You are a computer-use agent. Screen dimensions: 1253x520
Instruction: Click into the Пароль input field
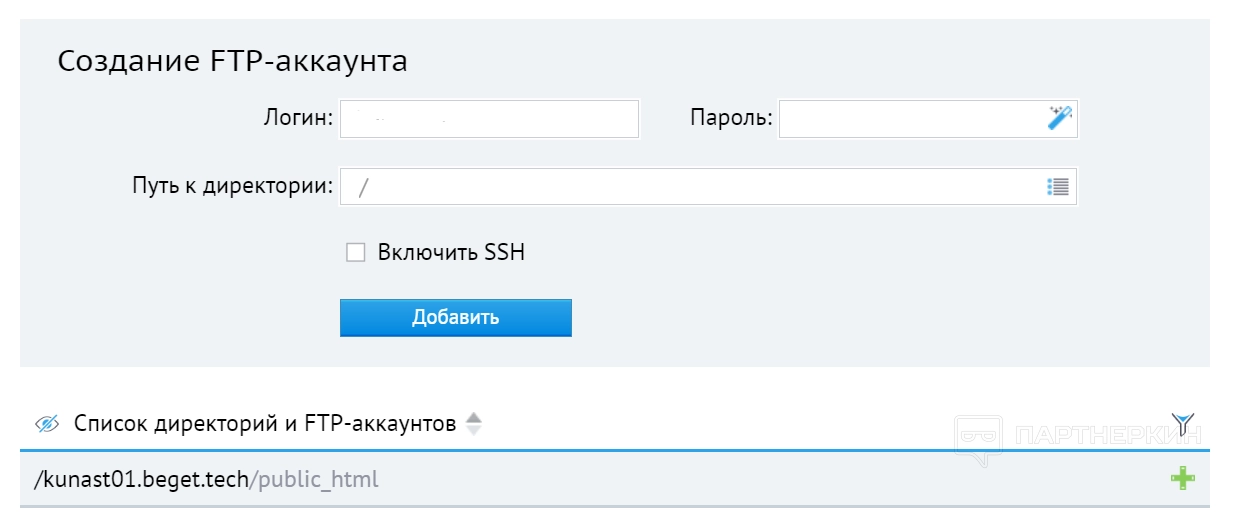pos(910,119)
